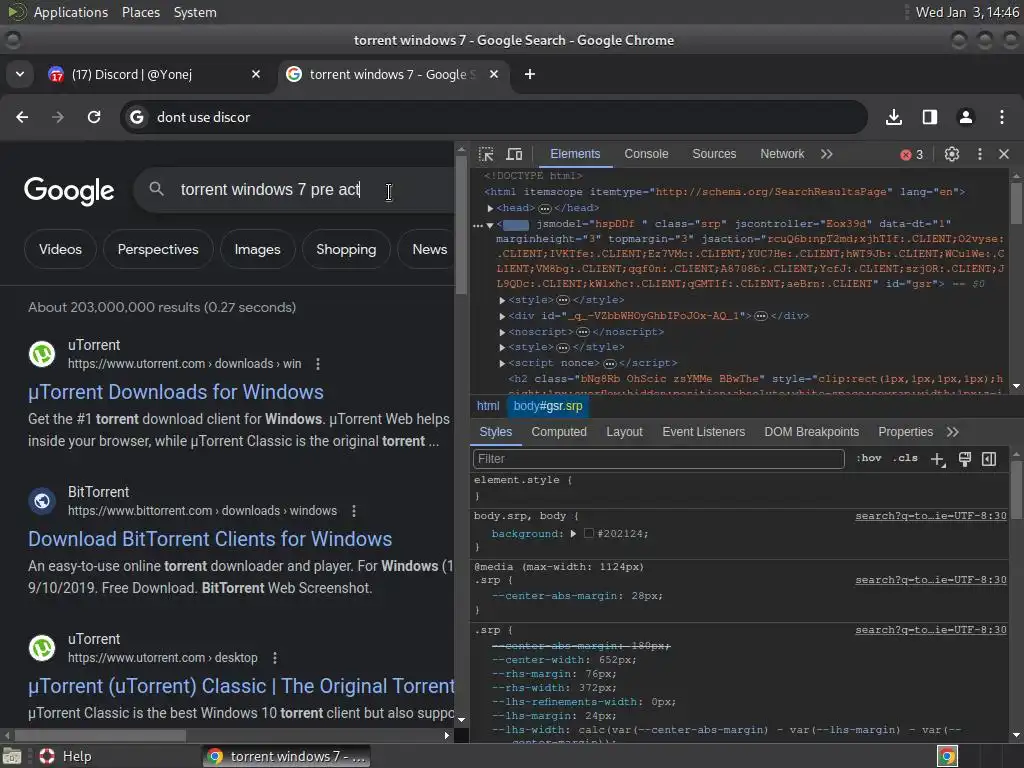Open Applications menu in top panel
The width and height of the screenshot is (1024, 768).
click(x=71, y=12)
